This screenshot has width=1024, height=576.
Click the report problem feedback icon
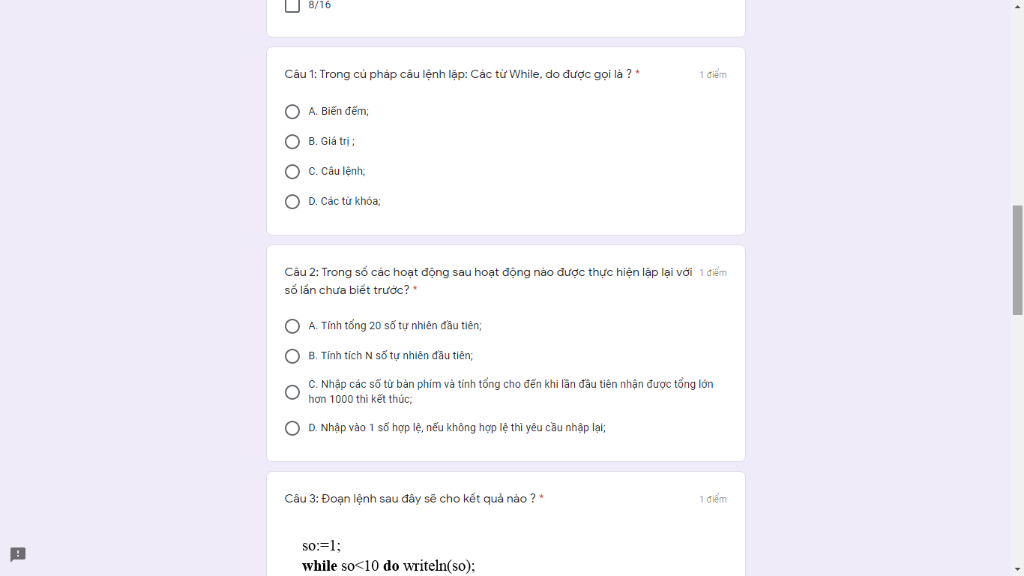(18, 554)
